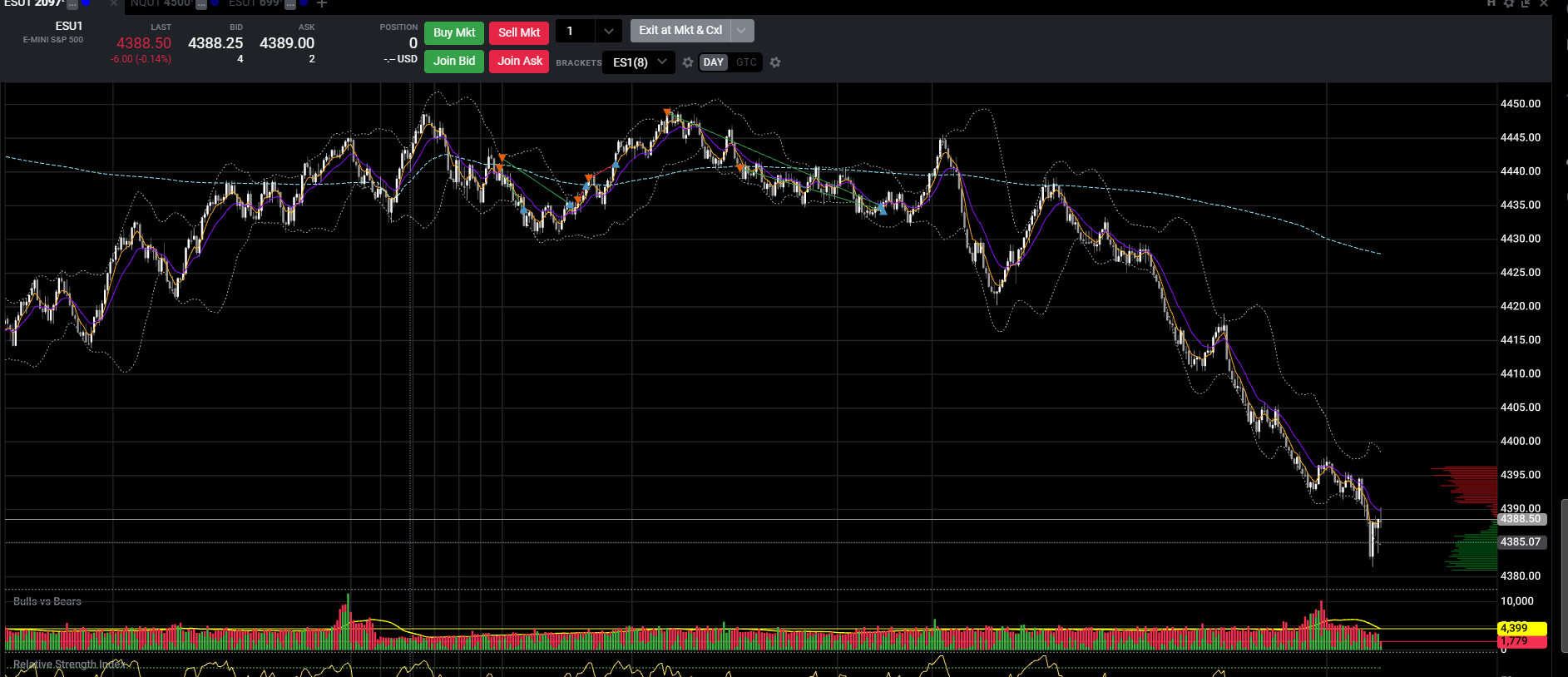Screen dimensions: 1568x677
Task: Click the bid price 4388.25
Action: (215, 43)
